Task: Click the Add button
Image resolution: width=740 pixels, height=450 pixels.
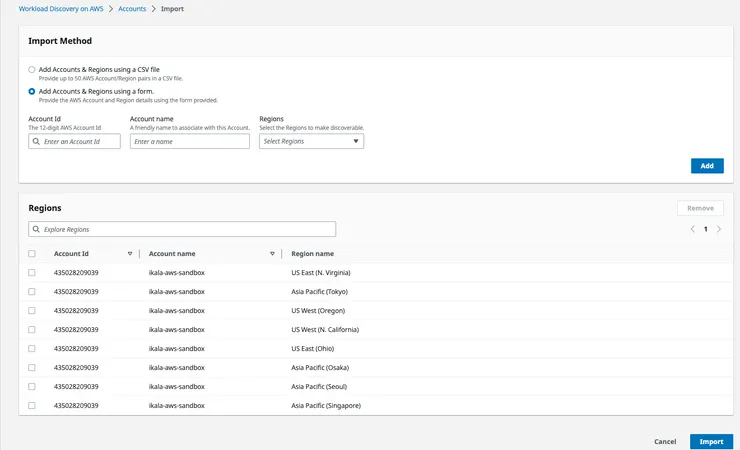Action: [707, 166]
